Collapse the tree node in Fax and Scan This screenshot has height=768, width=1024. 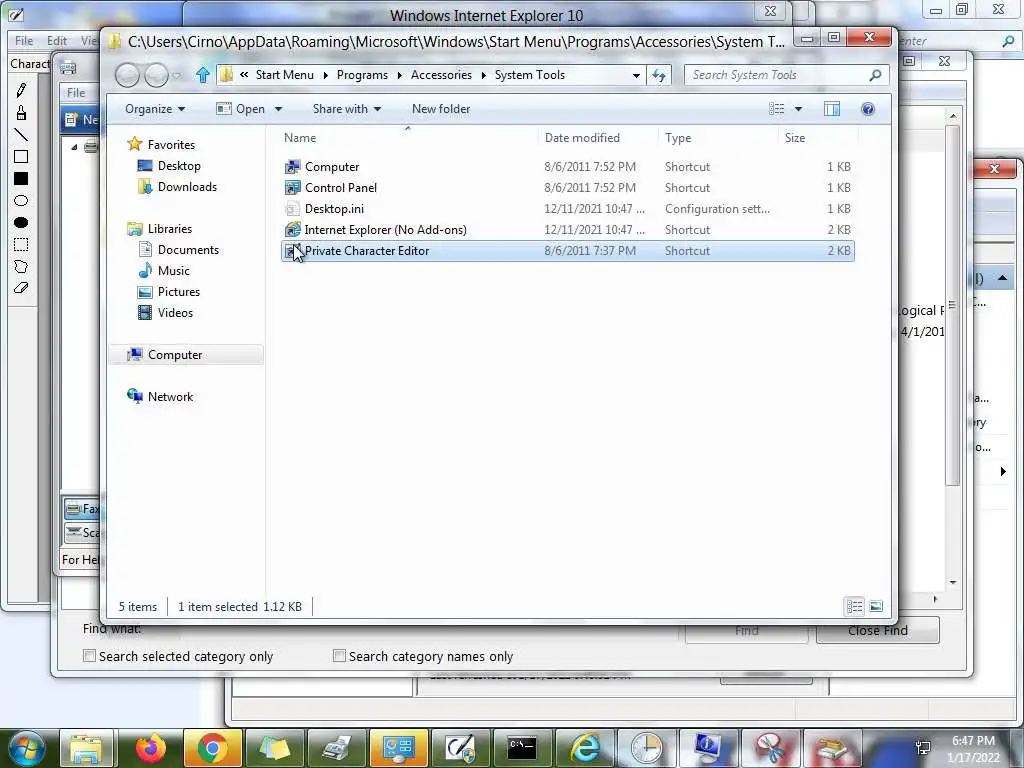coord(74,147)
